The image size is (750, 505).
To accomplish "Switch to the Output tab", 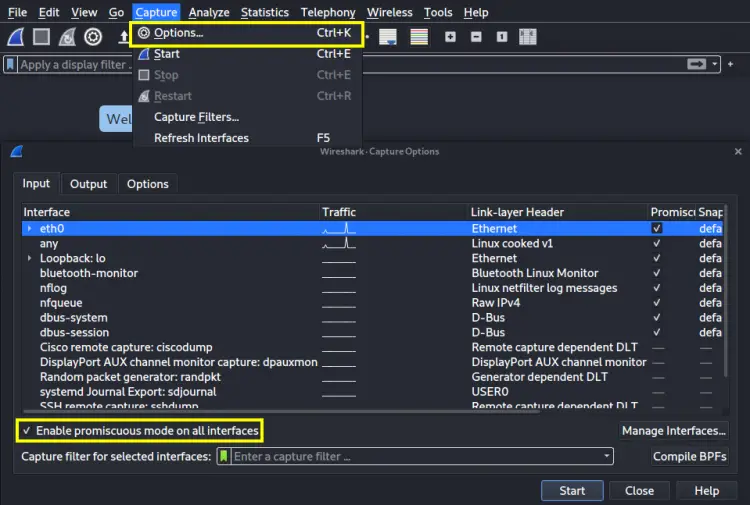I will click(x=88, y=184).
